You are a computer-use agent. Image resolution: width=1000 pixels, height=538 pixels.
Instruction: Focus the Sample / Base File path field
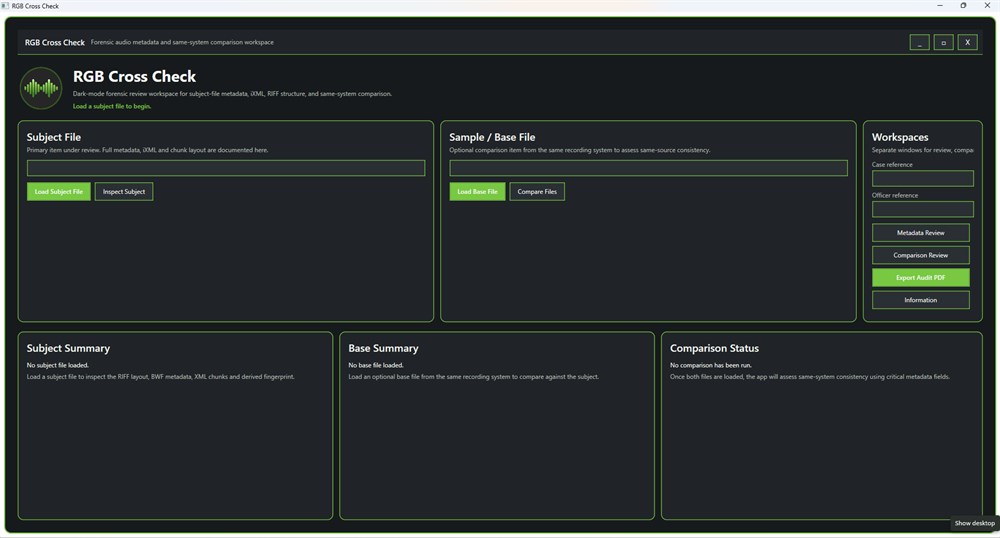pos(648,168)
